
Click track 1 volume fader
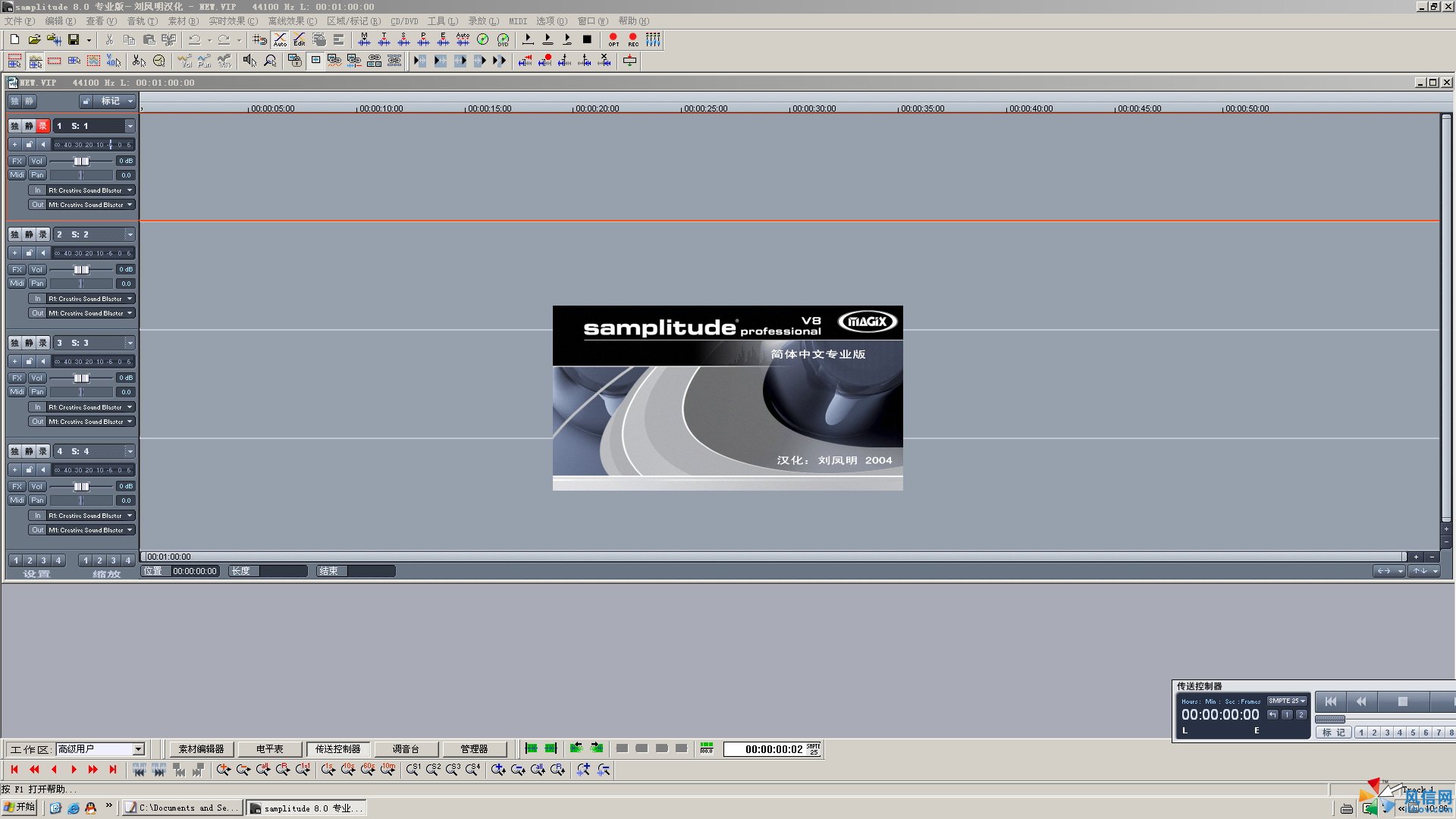81,161
